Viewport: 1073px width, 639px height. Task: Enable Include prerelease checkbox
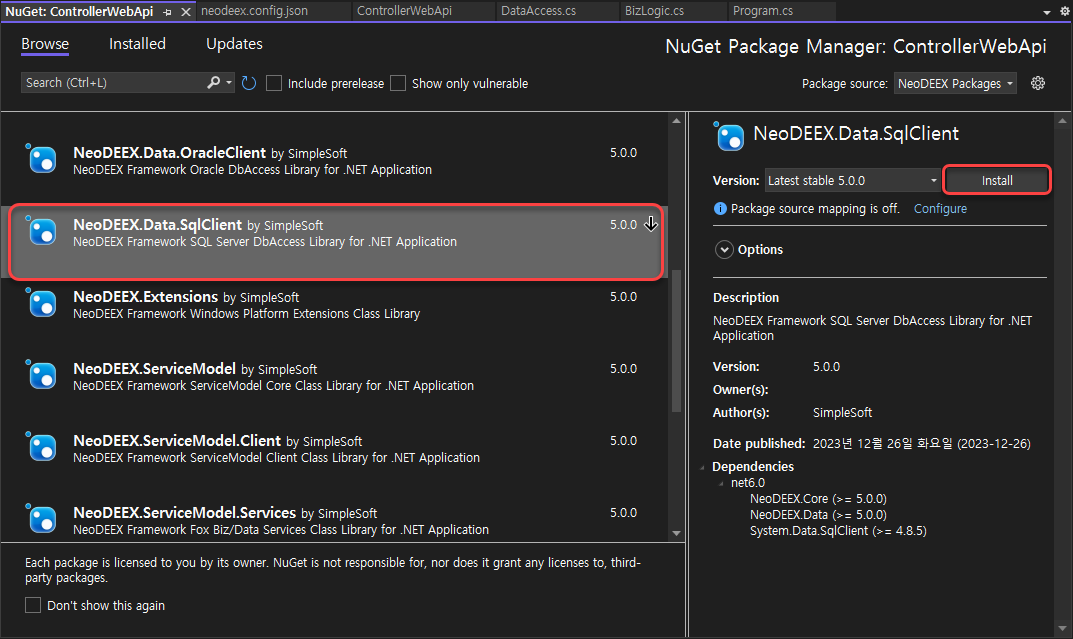tap(274, 83)
